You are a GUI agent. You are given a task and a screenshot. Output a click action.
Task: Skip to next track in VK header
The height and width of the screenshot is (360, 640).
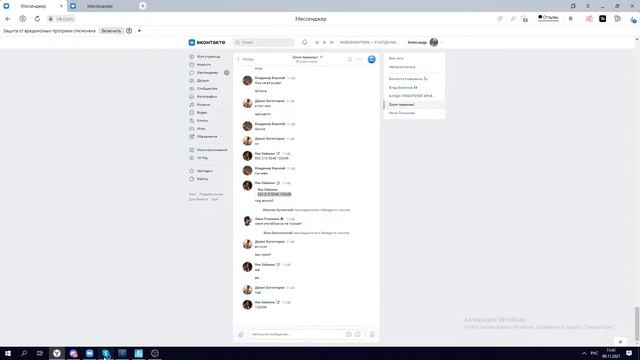point(332,42)
